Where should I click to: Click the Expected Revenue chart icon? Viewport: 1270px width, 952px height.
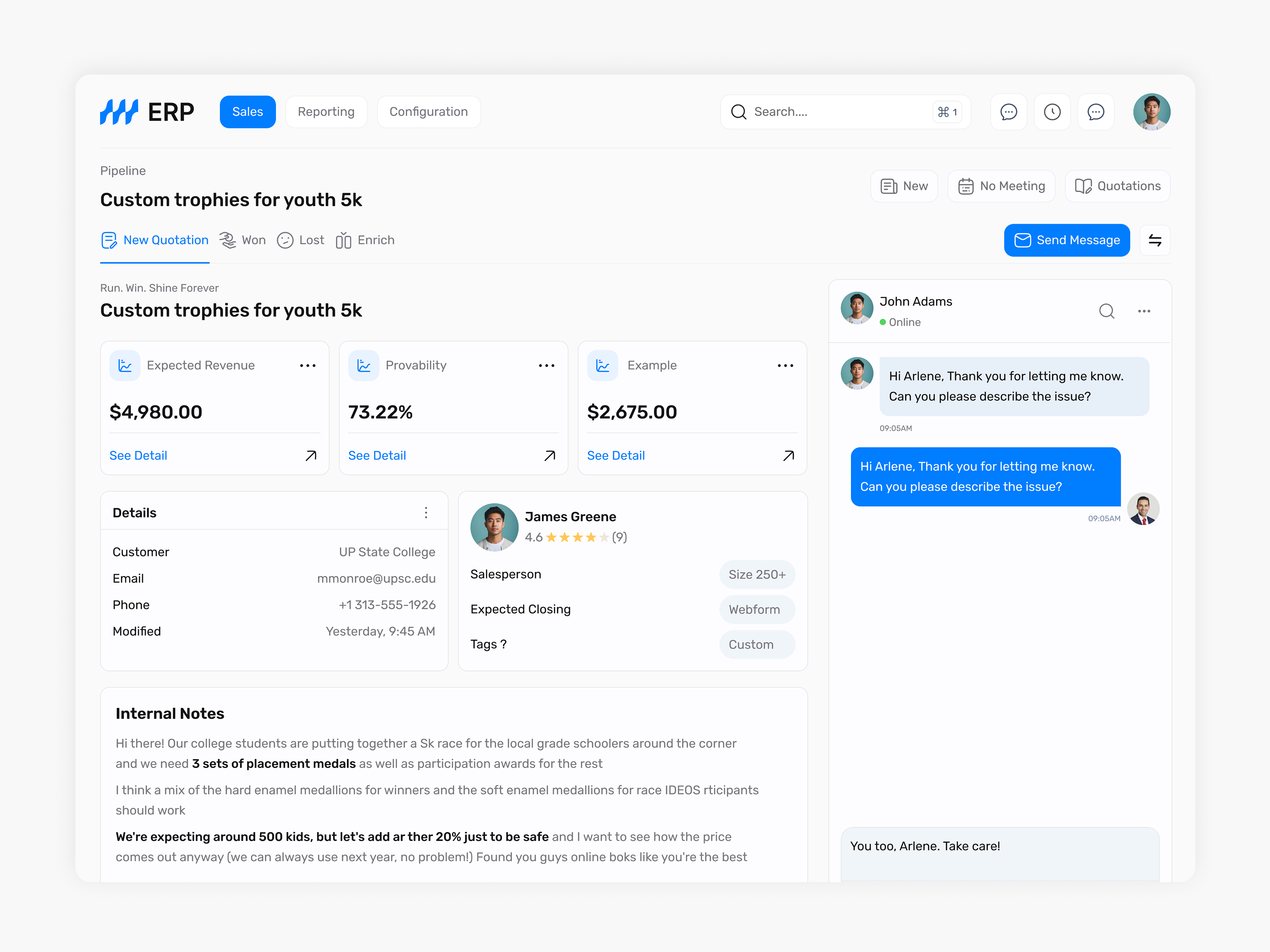pyautogui.click(x=125, y=365)
